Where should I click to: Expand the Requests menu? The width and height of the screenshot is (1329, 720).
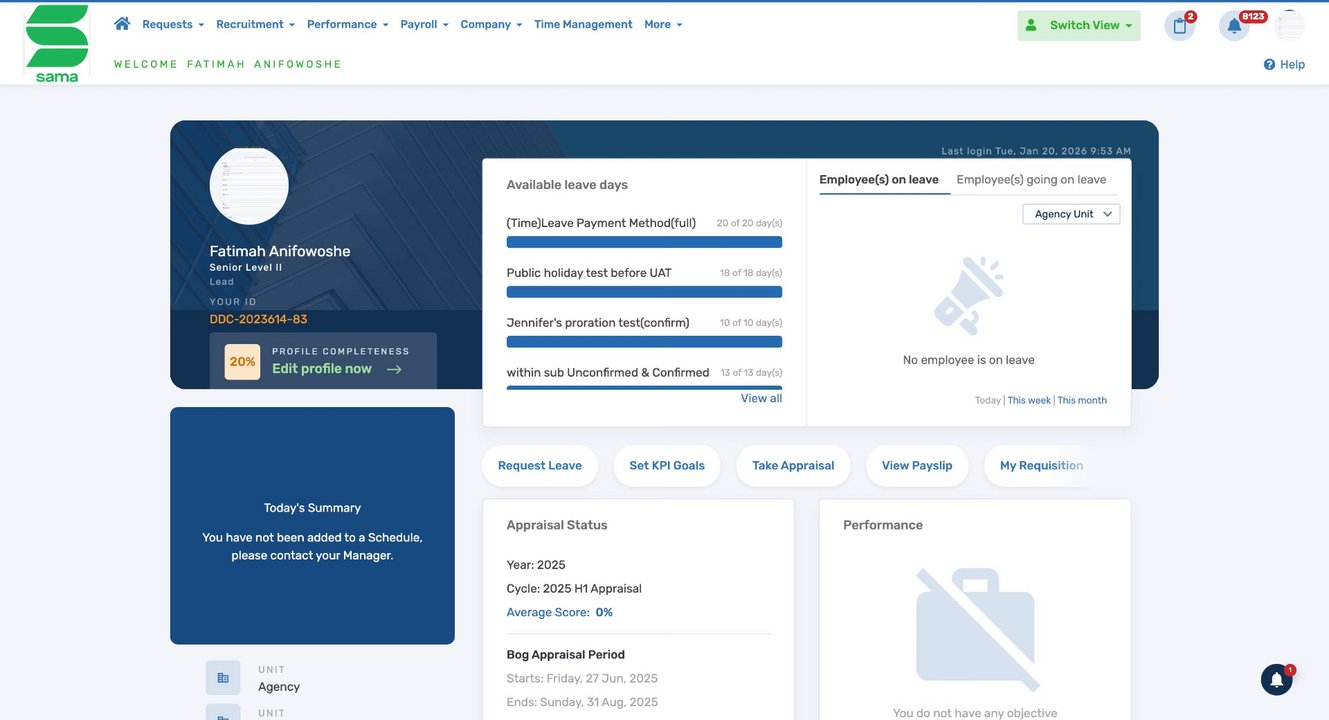tap(173, 24)
